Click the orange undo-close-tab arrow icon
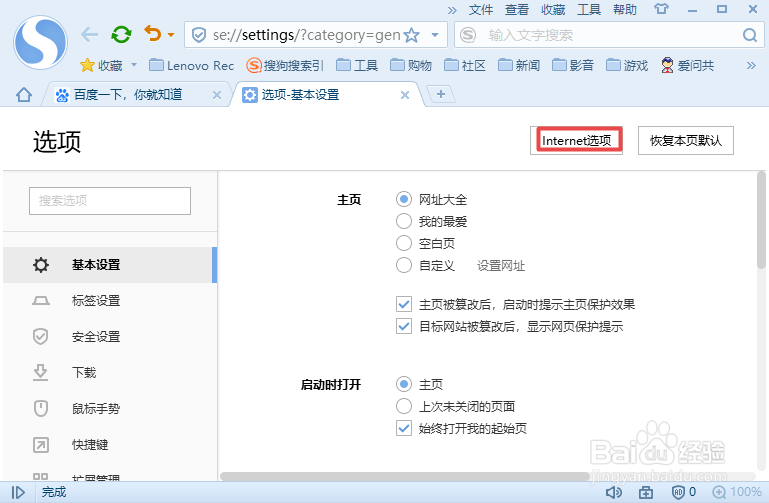This screenshot has height=503, width=769. (x=153, y=34)
